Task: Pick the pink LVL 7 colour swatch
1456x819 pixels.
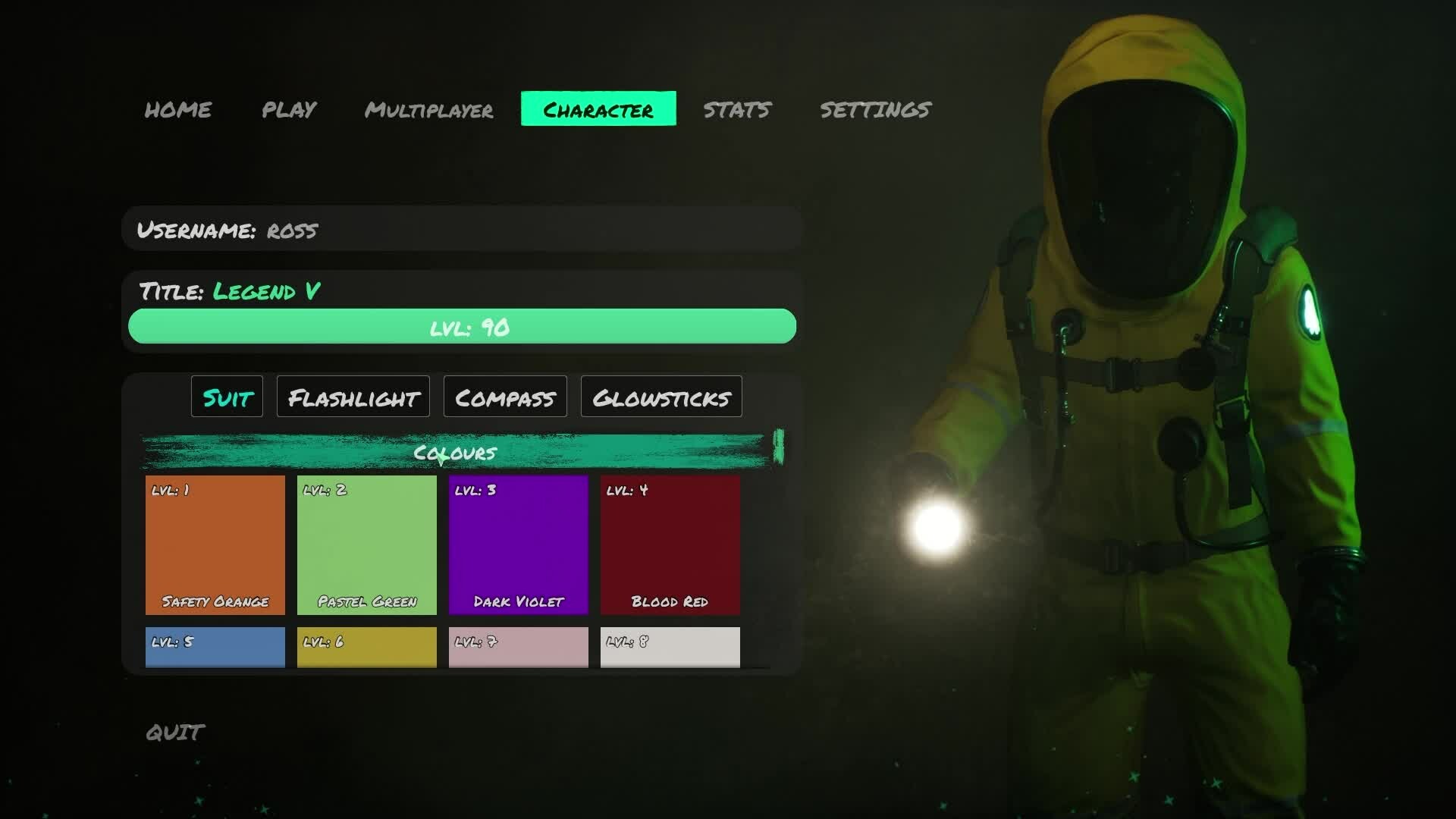Action: point(519,647)
